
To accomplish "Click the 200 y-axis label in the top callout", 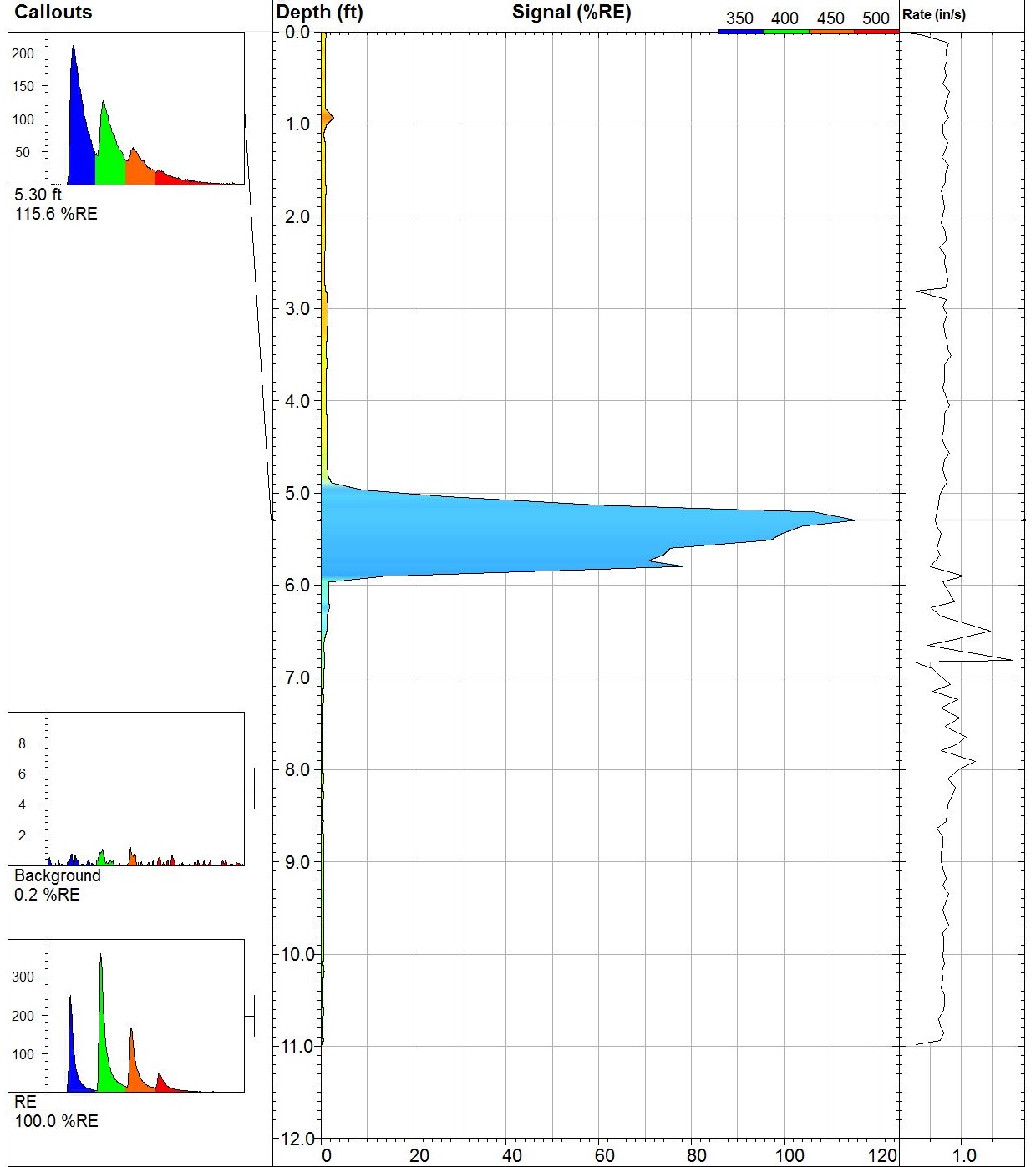I will 23,53.
